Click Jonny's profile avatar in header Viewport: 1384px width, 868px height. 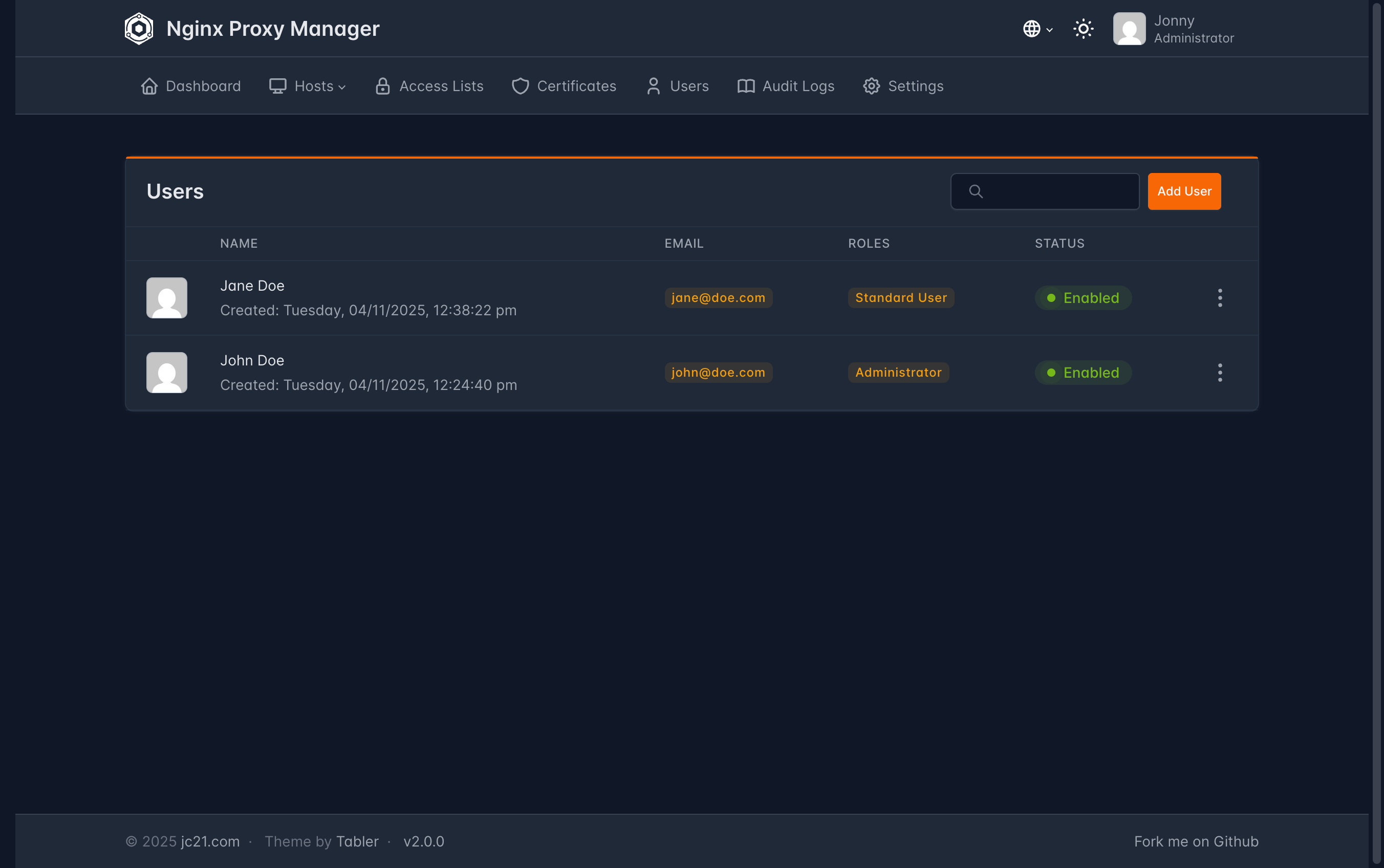click(1129, 29)
